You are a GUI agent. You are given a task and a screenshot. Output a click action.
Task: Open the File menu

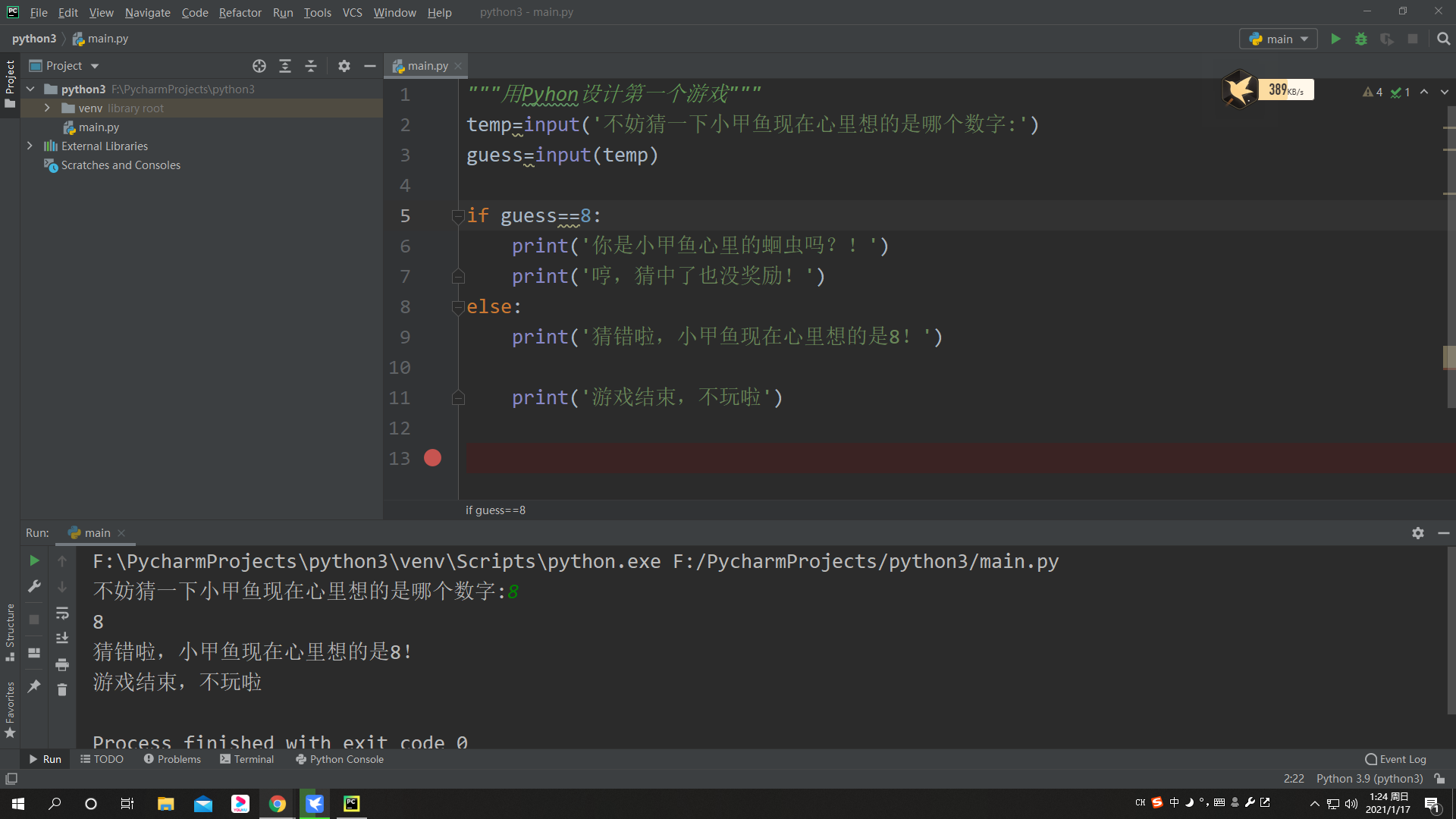point(39,12)
